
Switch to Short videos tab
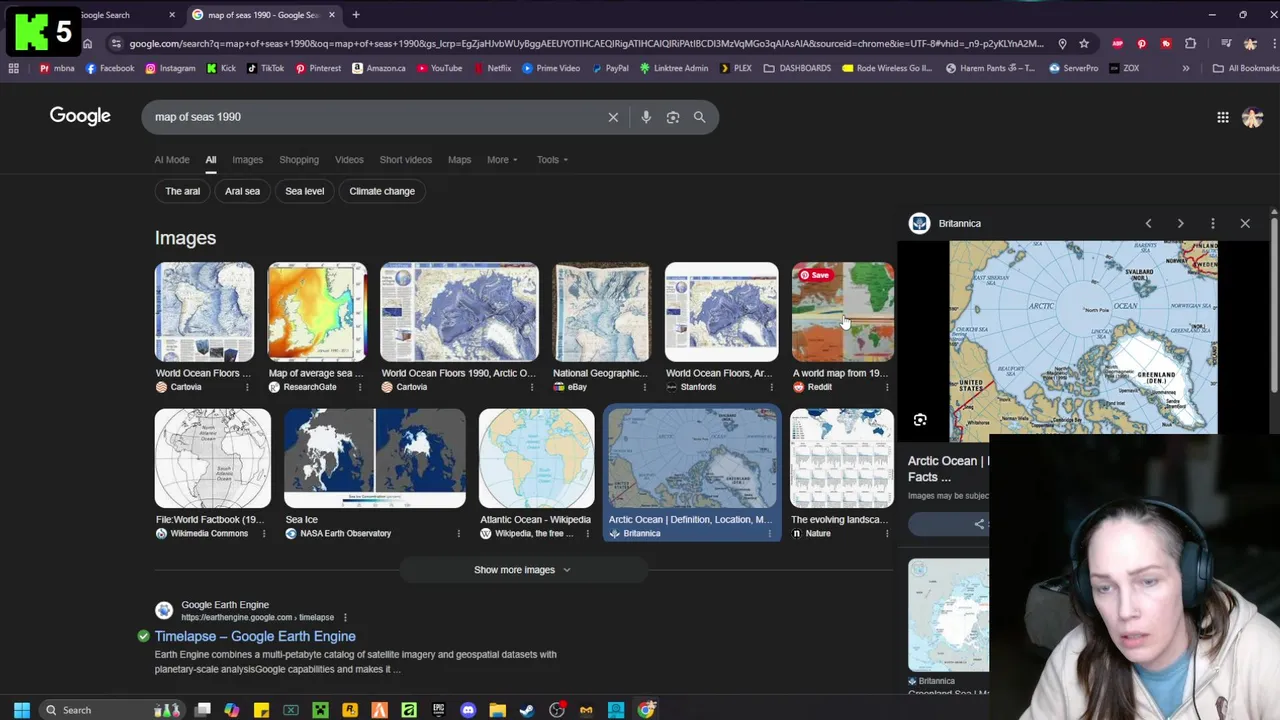(x=405, y=160)
